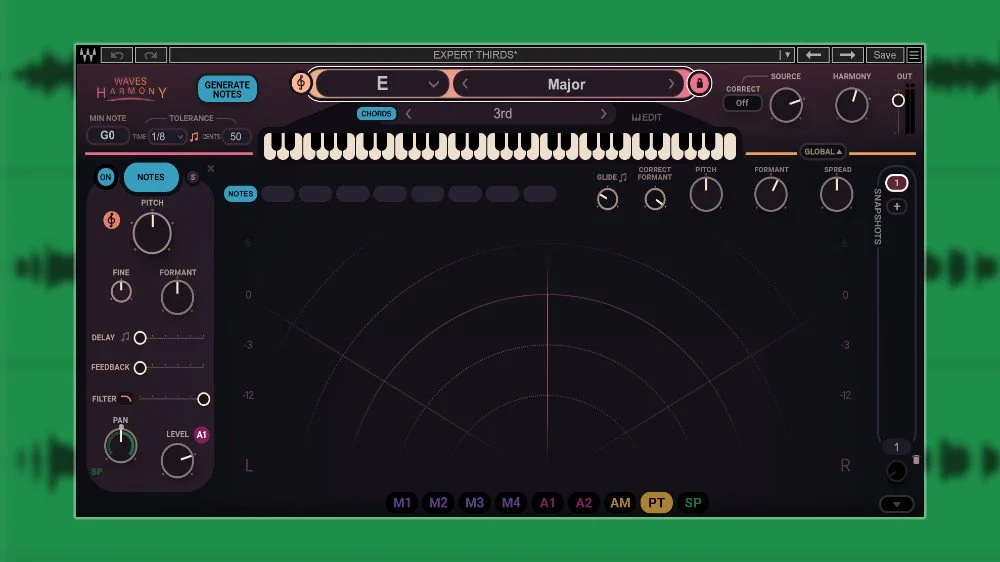
Task: Click the voice panel NOTES button
Action: pos(151,177)
